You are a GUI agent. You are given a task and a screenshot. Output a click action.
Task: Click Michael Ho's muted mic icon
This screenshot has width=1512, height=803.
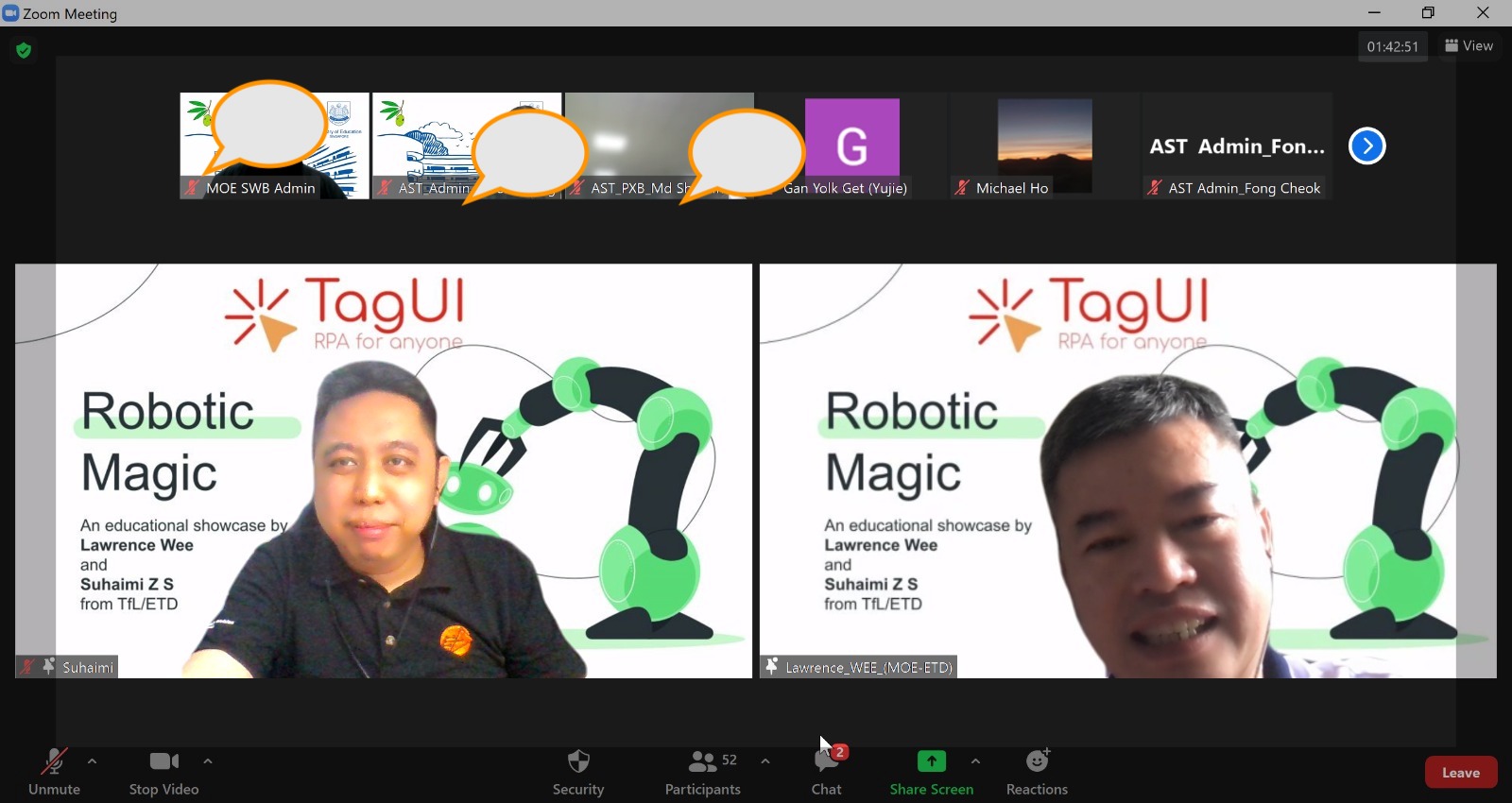(x=962, y=188)
